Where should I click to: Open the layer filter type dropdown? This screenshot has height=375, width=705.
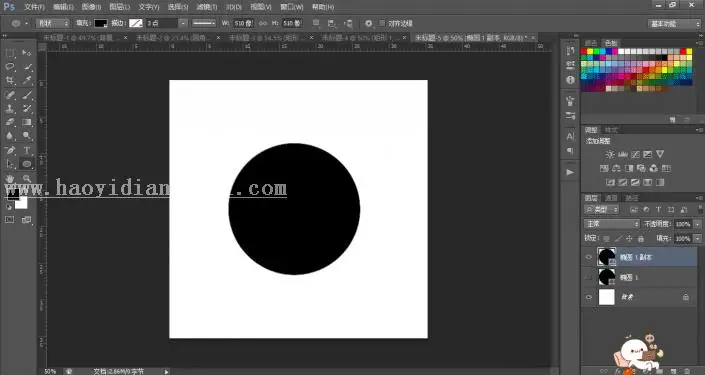pos(602,210)
